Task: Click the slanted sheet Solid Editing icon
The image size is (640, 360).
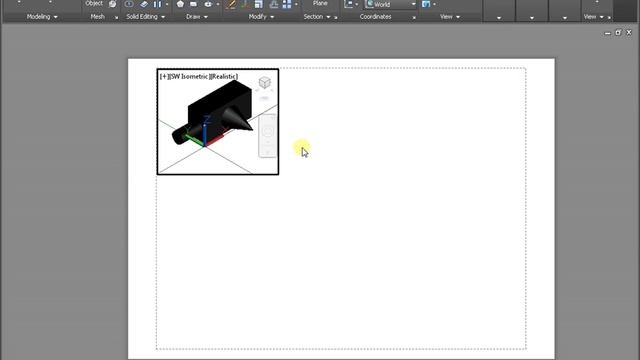Action: [144, 4]
